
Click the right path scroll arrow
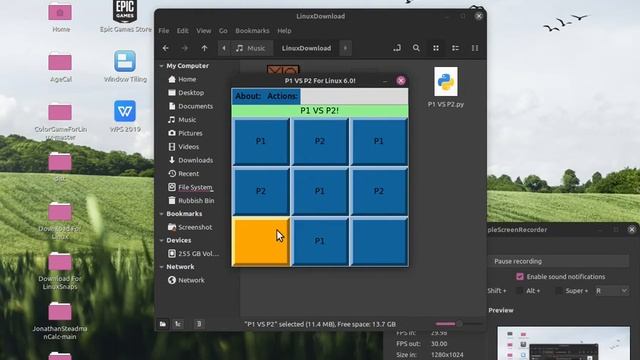(345, 48)
